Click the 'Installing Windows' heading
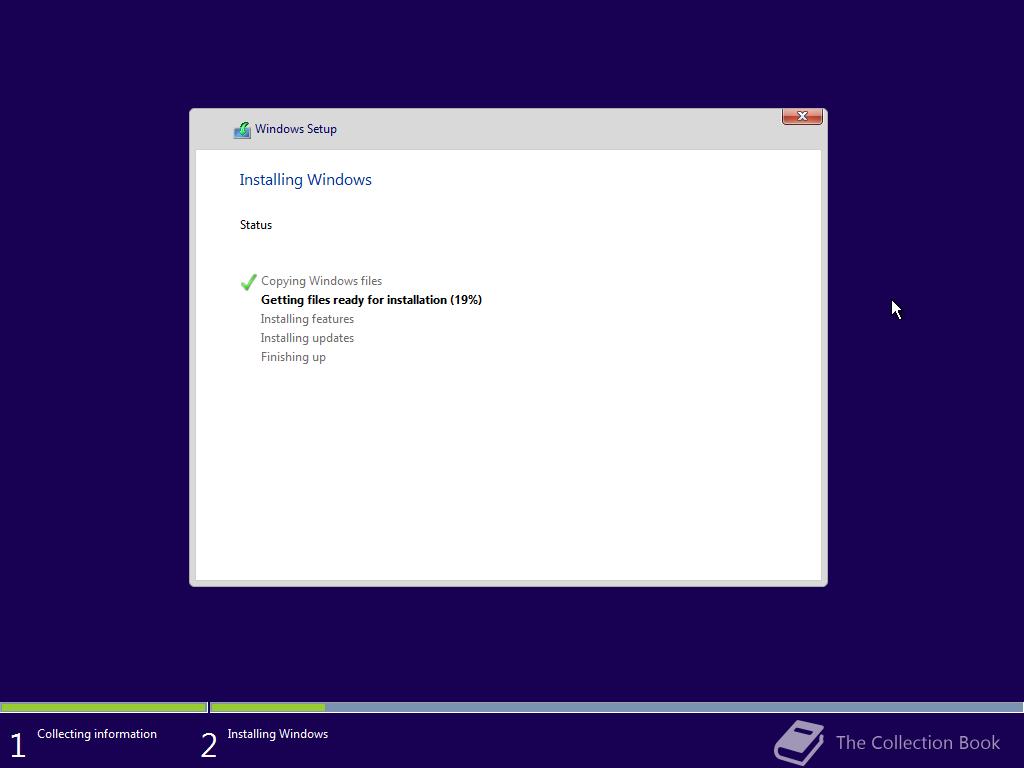 [305, 180]
